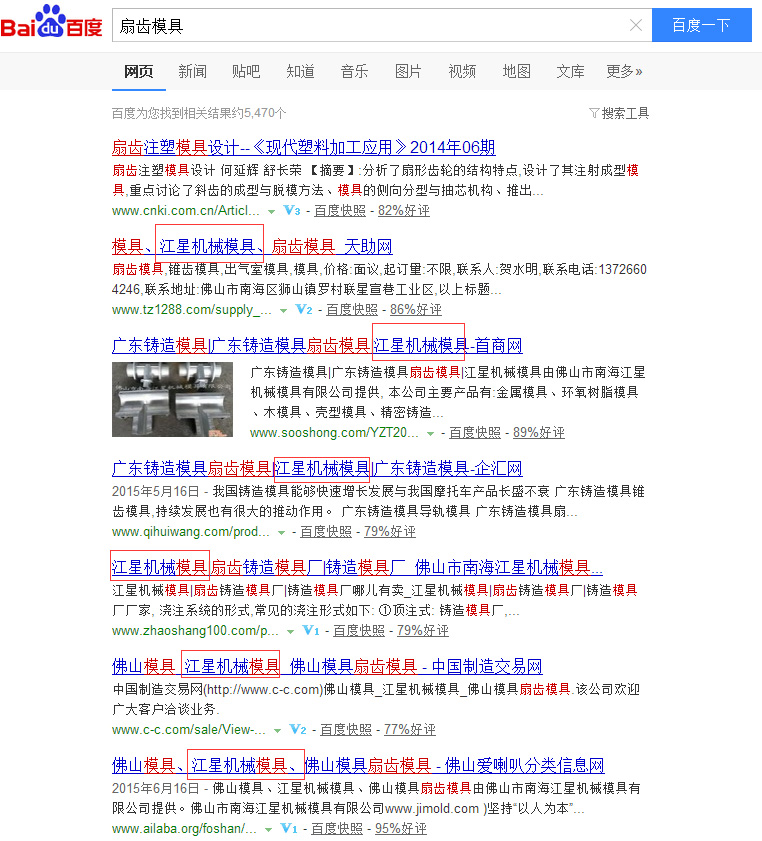The width and height of the screenshot is (762, 841).
Task: Open result 扇齿注塑模具设计 现代塑料加工应用
Action: click(x=304, y=147)
